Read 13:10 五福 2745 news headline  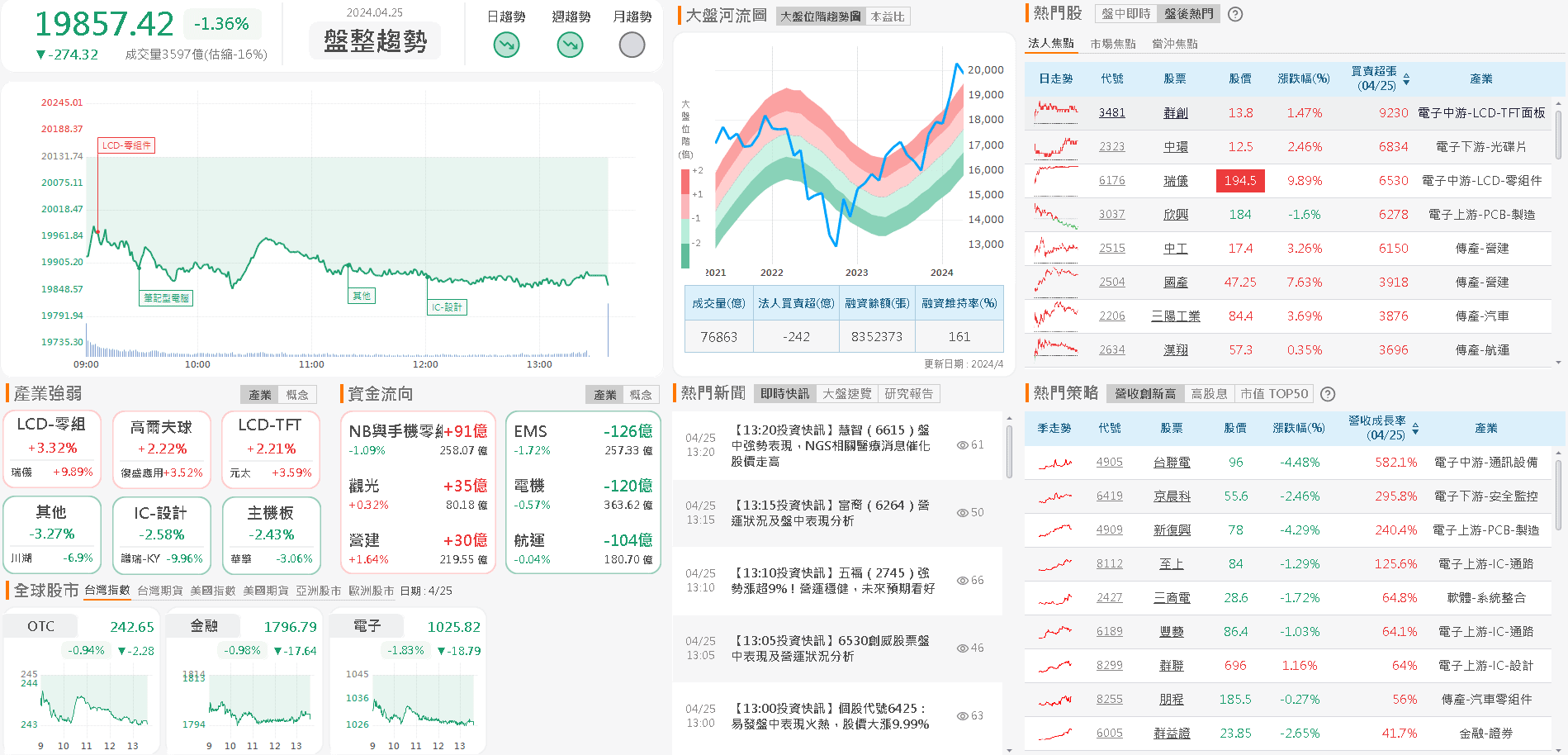pos(833,581)
